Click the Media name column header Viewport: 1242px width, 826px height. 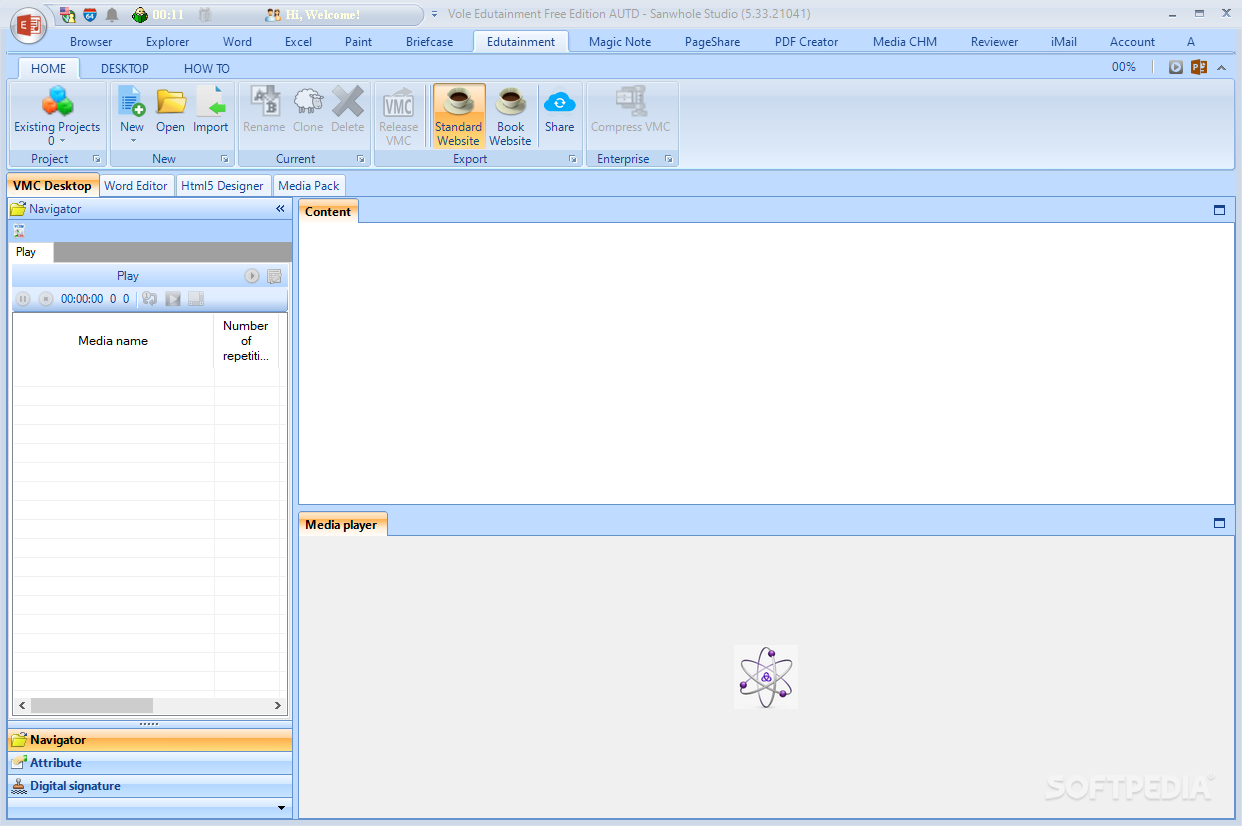[113, 341]
